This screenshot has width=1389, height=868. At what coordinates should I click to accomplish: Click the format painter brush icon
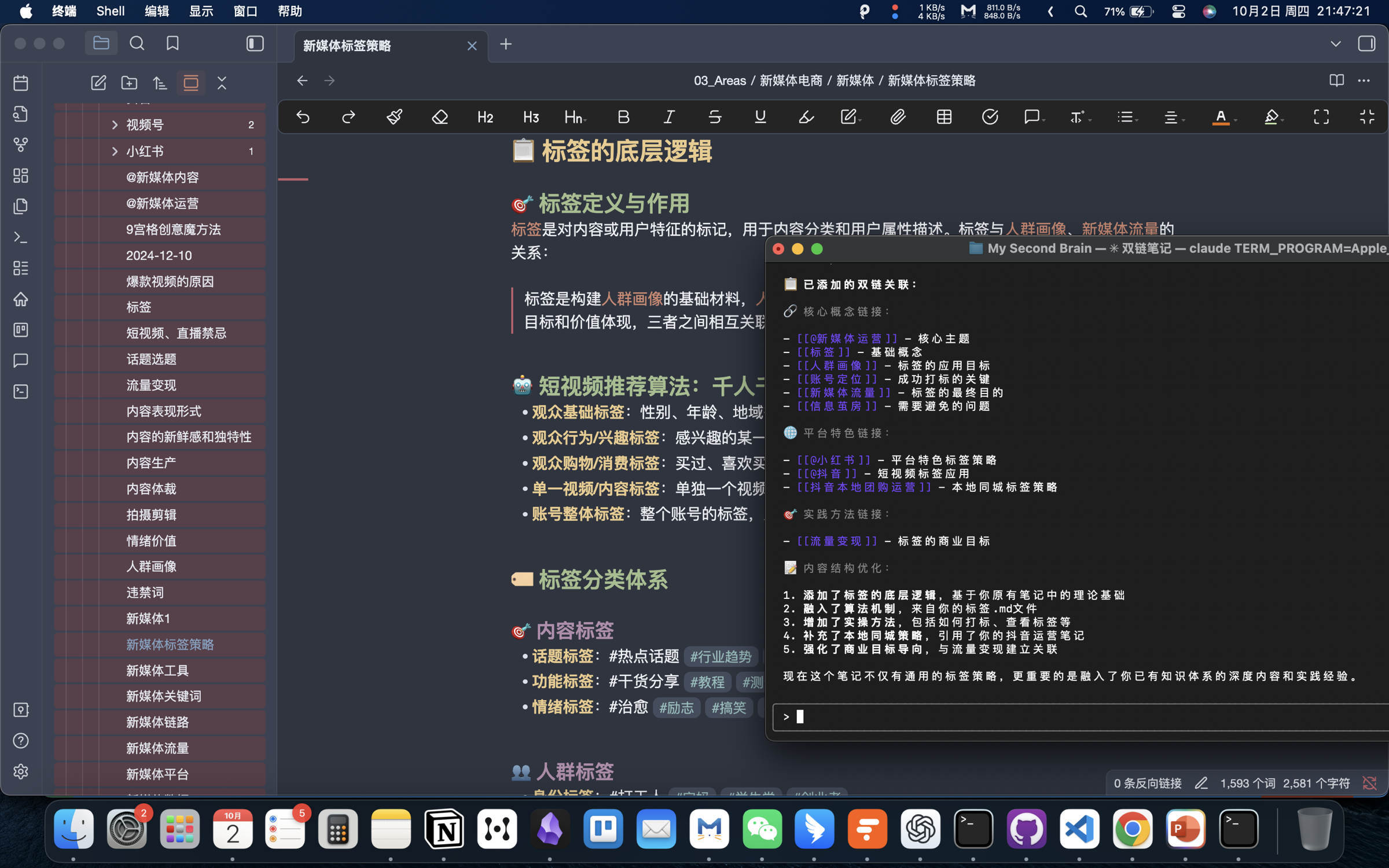pyautogui.click(x=394, y=117)
